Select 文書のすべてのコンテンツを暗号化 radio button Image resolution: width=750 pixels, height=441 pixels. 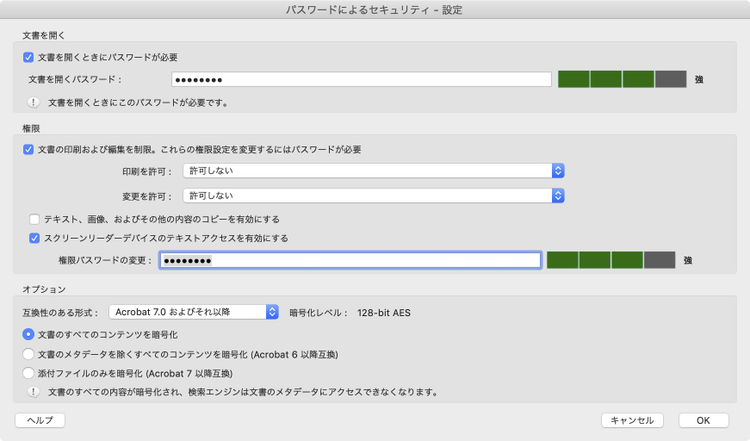coord(28,334)
